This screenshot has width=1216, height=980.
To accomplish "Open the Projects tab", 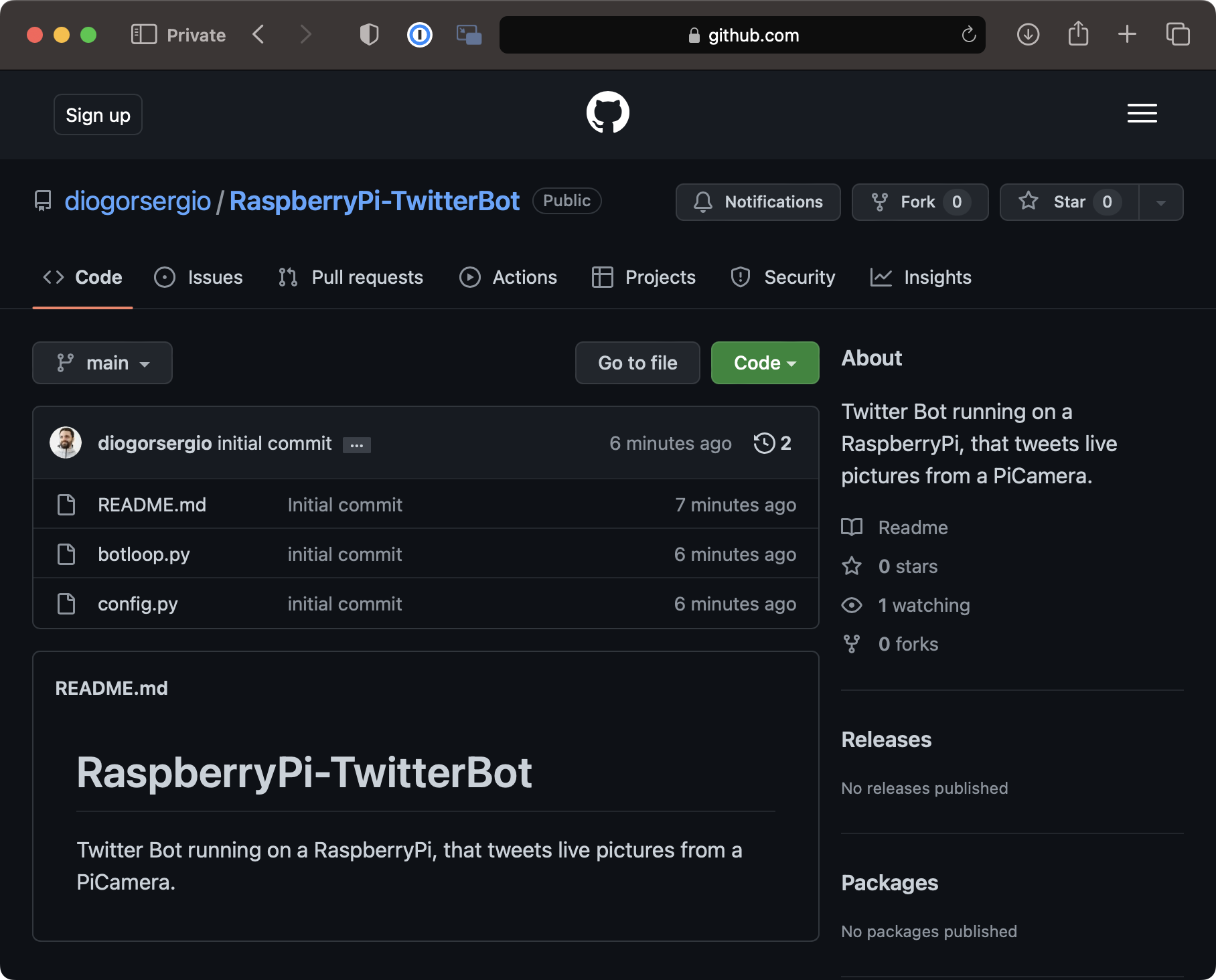I will click(643, 277).
